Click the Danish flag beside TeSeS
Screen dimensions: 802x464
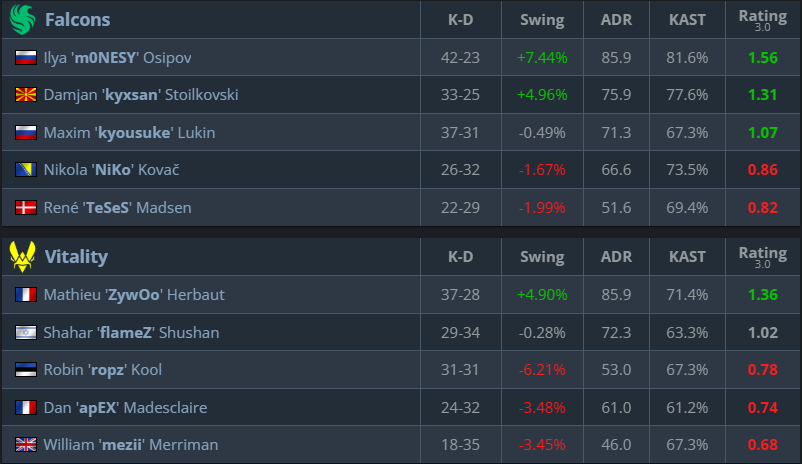pyautogui.click(x=26, y=208)
